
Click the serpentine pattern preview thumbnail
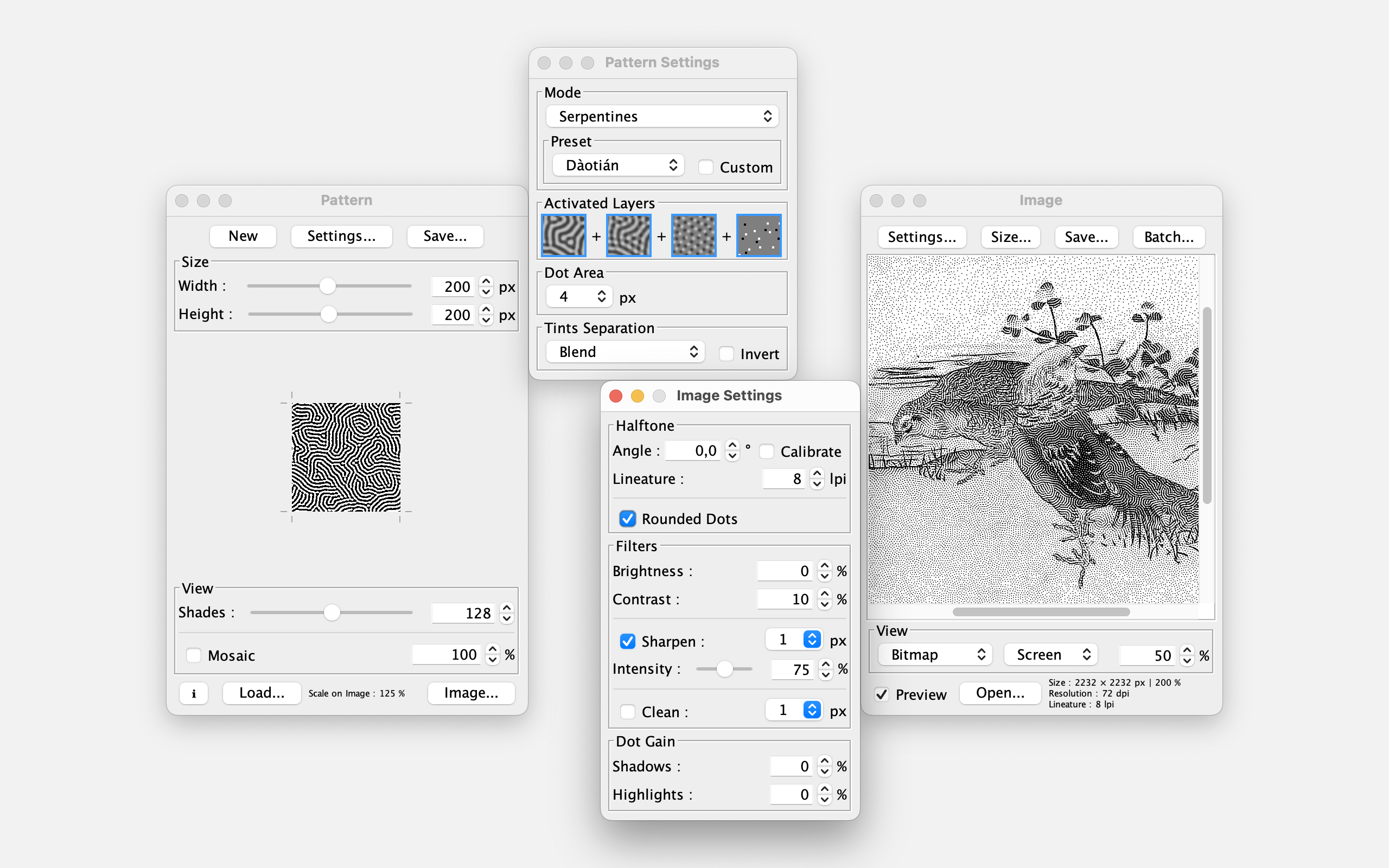click(346, 457)
